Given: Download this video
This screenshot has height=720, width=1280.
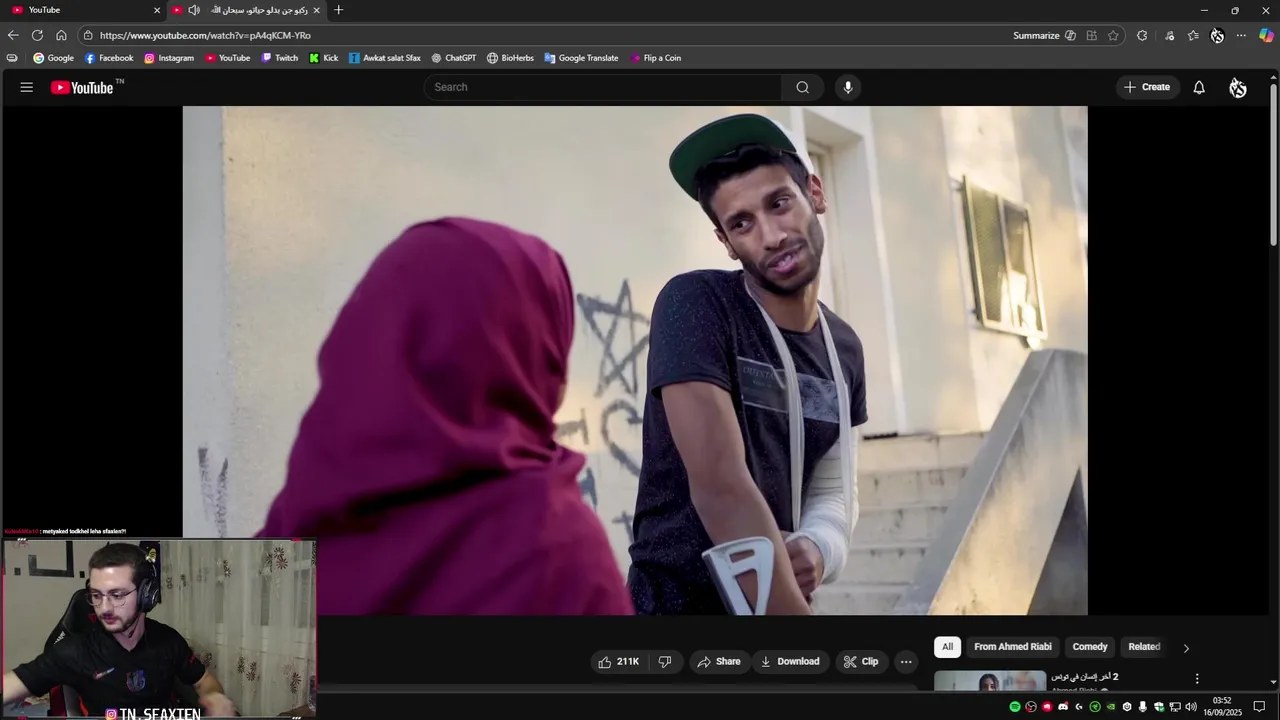Looking at the screenshot, I should [790, 662].
